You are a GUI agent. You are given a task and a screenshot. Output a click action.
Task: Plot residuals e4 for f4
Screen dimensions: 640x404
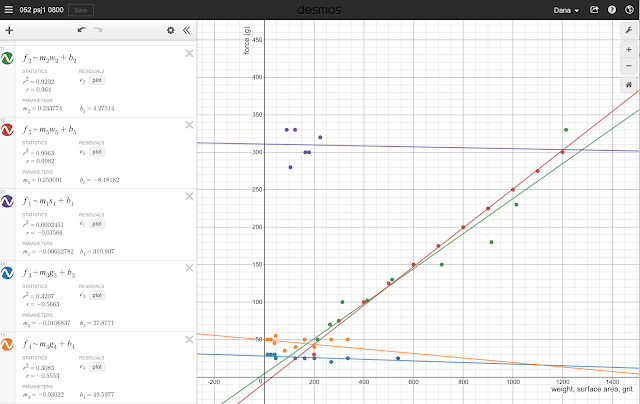pyautogui.click(x=97, y=367)
